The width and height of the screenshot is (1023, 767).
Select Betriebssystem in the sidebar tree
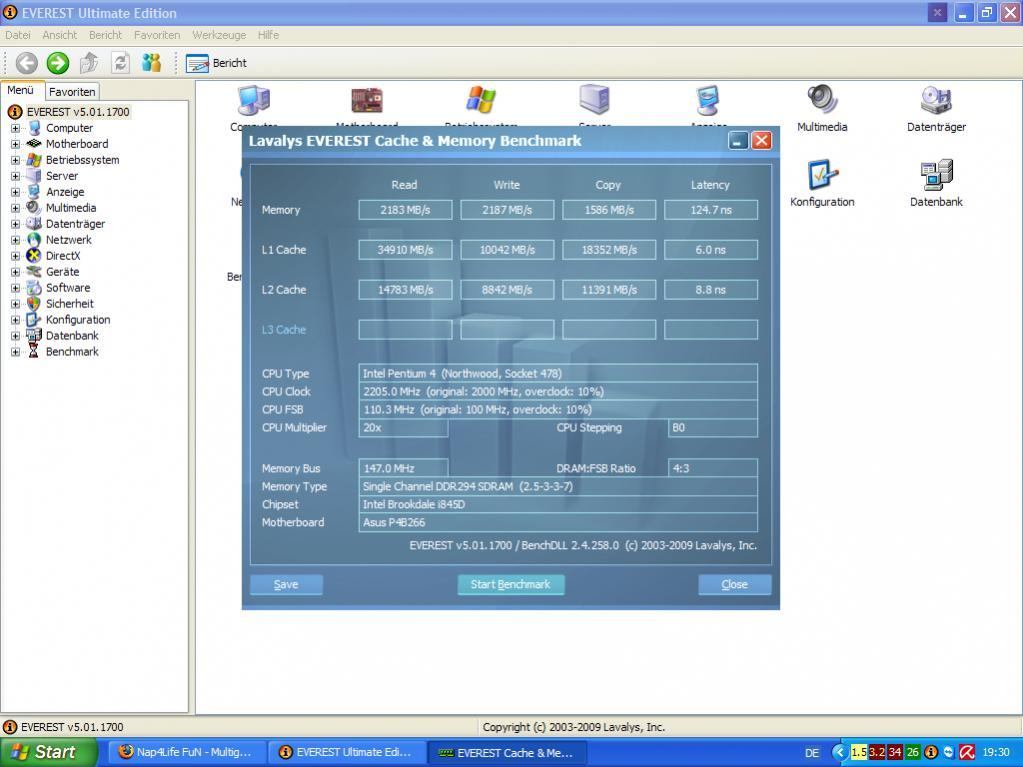tap(82, 160)
